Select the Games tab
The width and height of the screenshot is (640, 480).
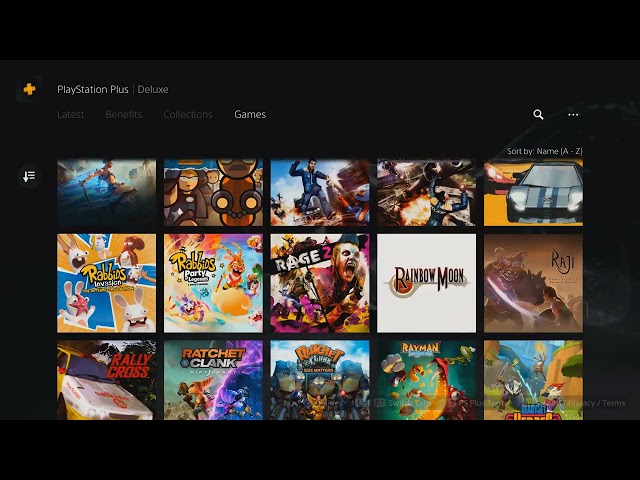click(x=250, y=114)
